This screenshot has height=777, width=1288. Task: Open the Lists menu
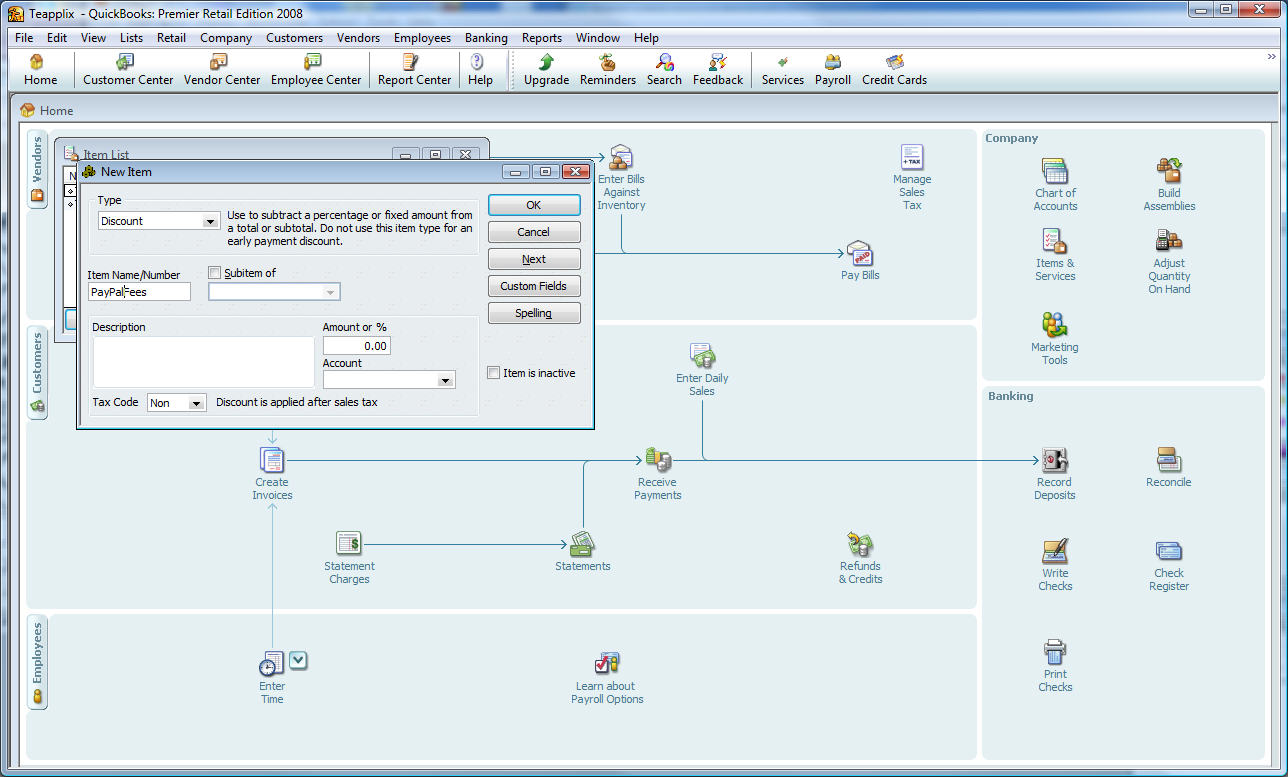pyautogui.click(x=131, y=38)
